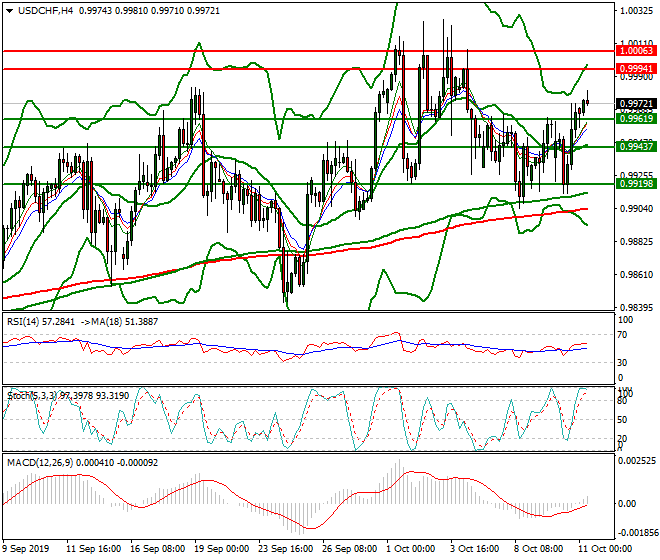Click the 0.98395 price scale value
Screen dimensions: 660x560
point(637,307)
